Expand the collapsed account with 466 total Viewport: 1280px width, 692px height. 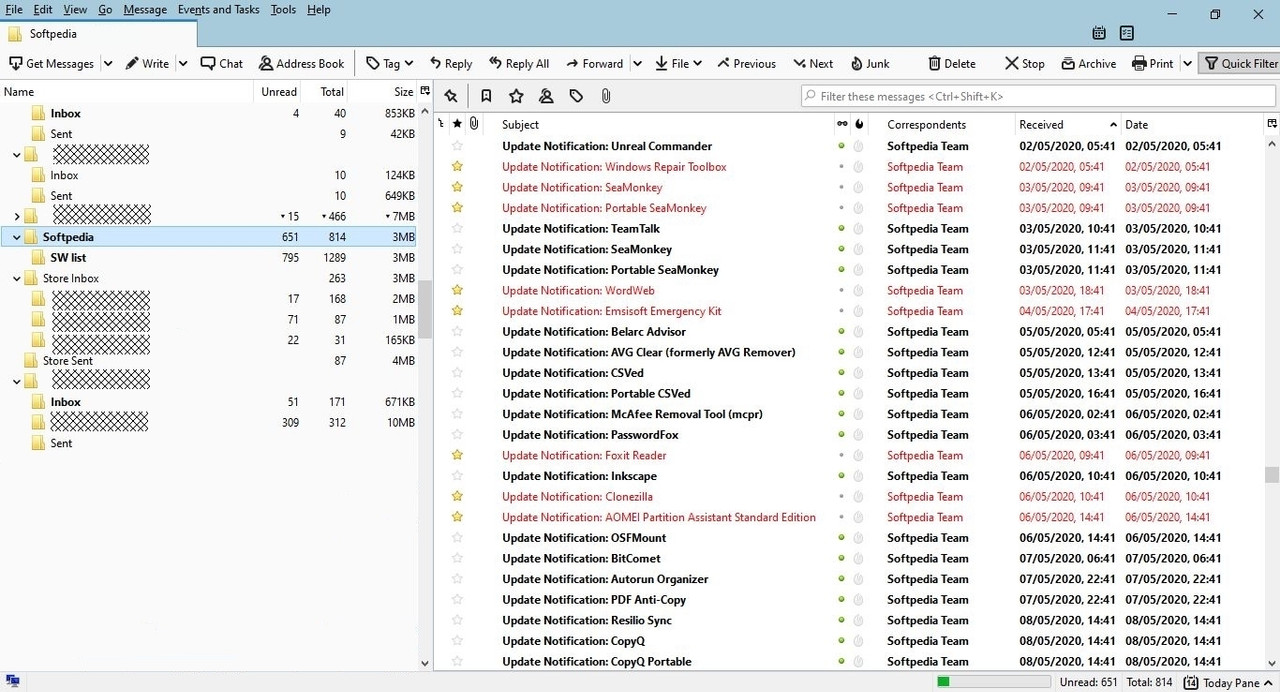tap(17, 216)
